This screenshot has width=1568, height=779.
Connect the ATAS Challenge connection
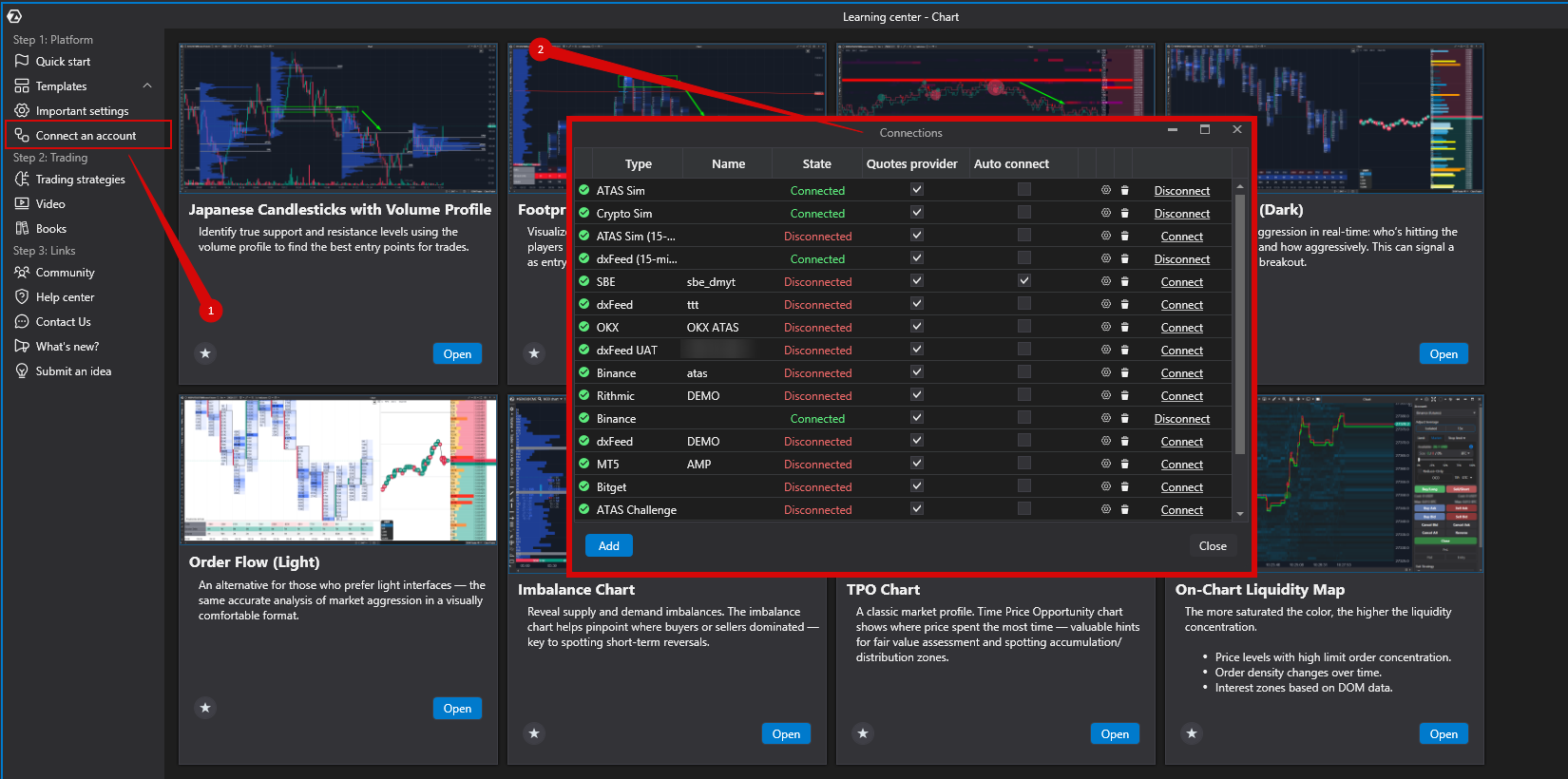coord(1182,510)
